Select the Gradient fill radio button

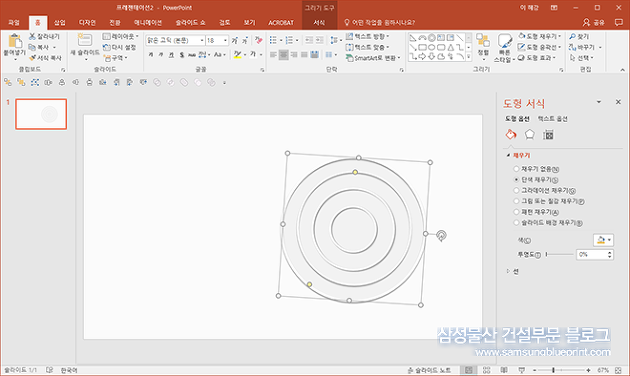[516, 190]
